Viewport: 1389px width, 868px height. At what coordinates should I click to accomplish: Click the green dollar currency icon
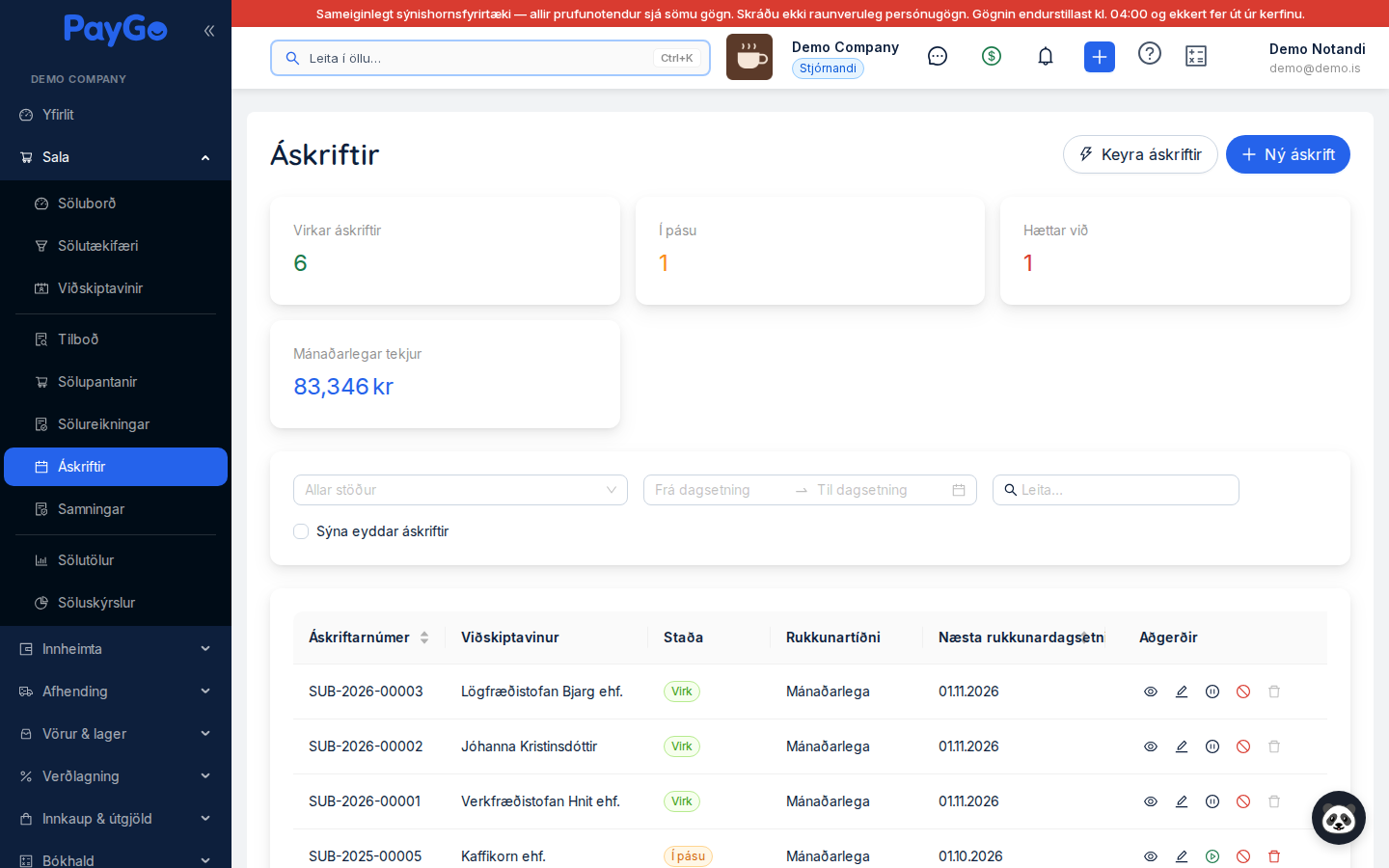point(992,57)
